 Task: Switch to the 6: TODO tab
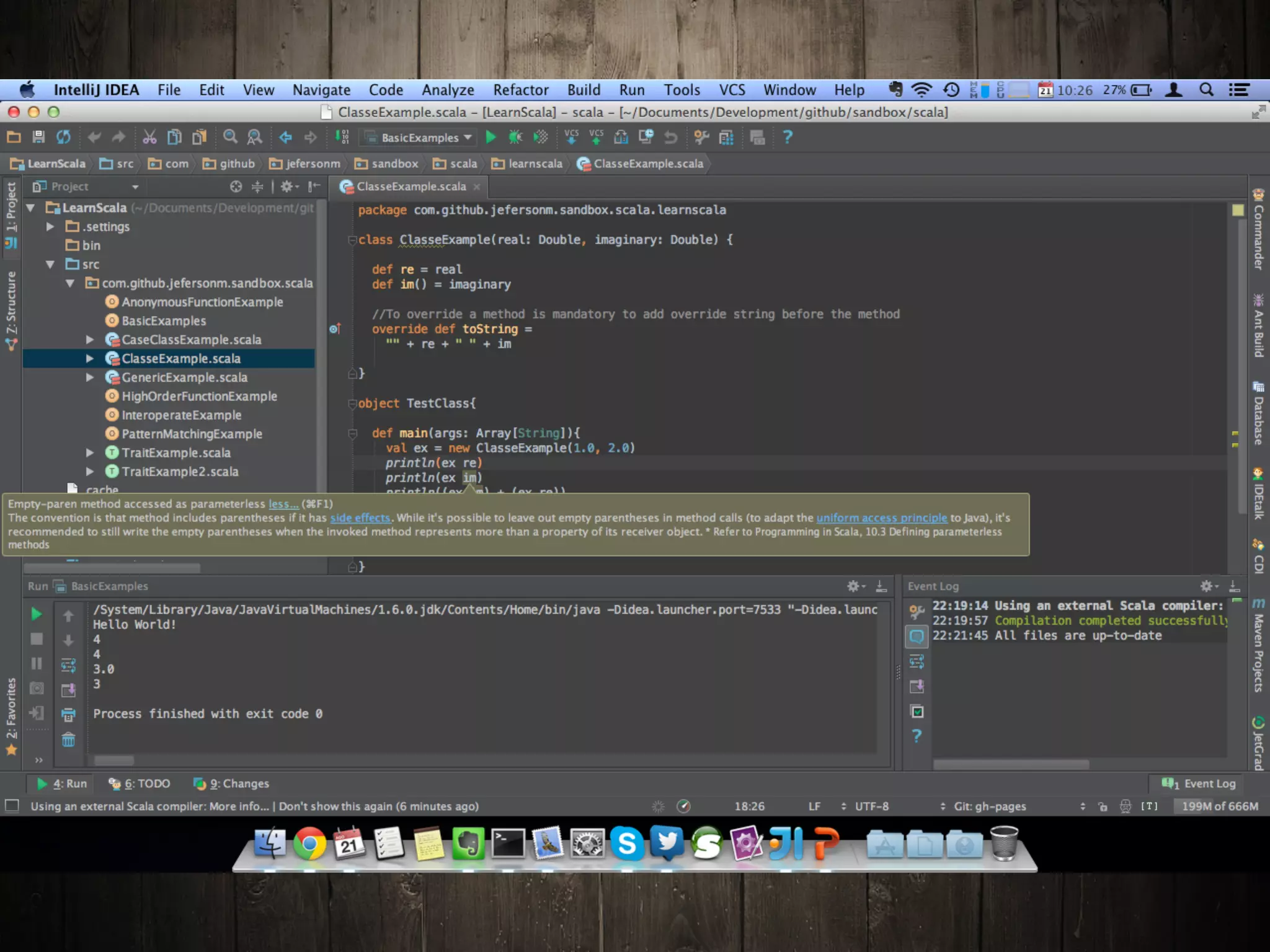click(x=140, y=783)
